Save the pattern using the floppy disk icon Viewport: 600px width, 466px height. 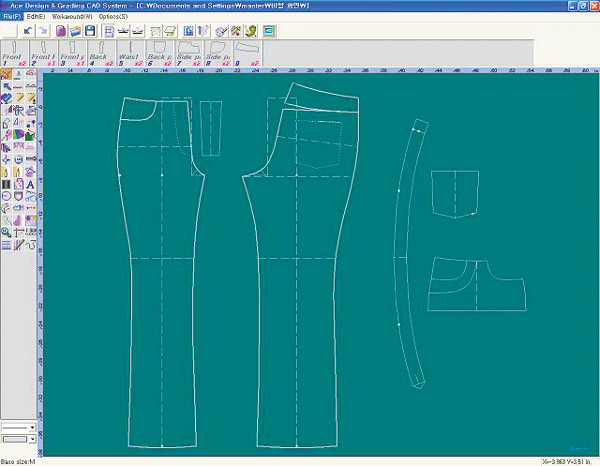coord(90,31)
